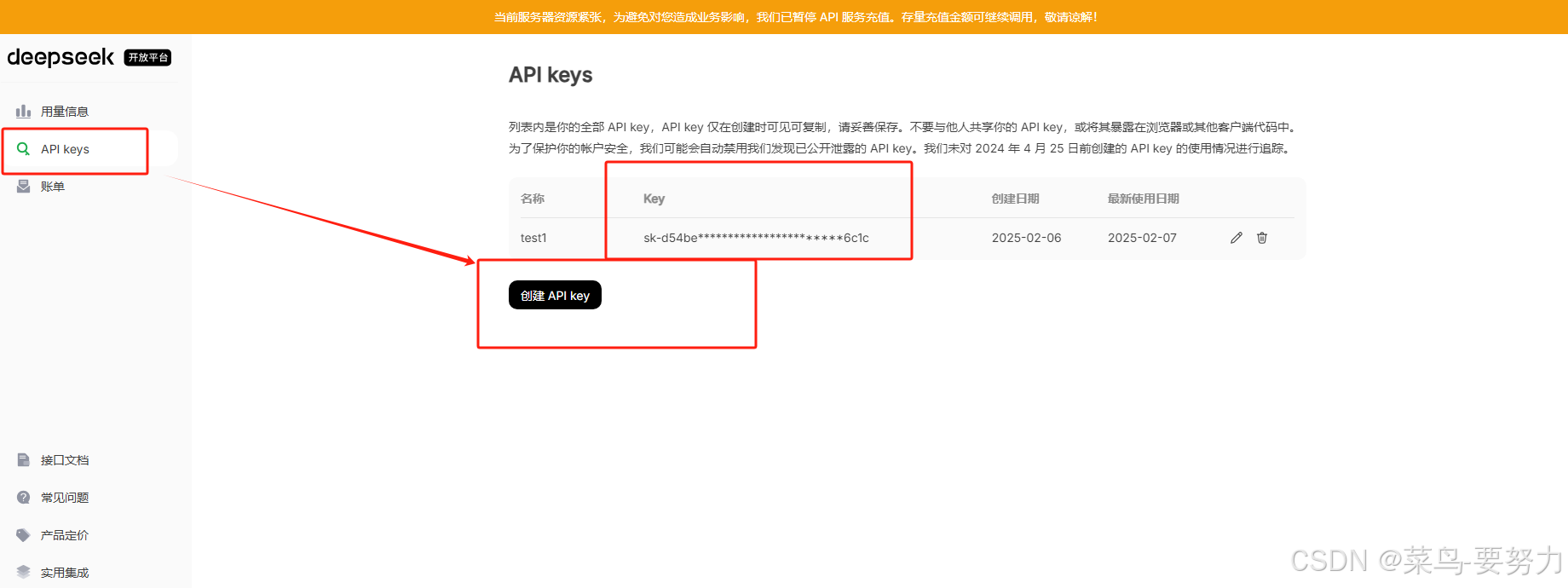Viewport: 1568px width, 588px height.
Task: Click the API keys magnifier icon
Action: pyautogui.click(x=23, y=149)
